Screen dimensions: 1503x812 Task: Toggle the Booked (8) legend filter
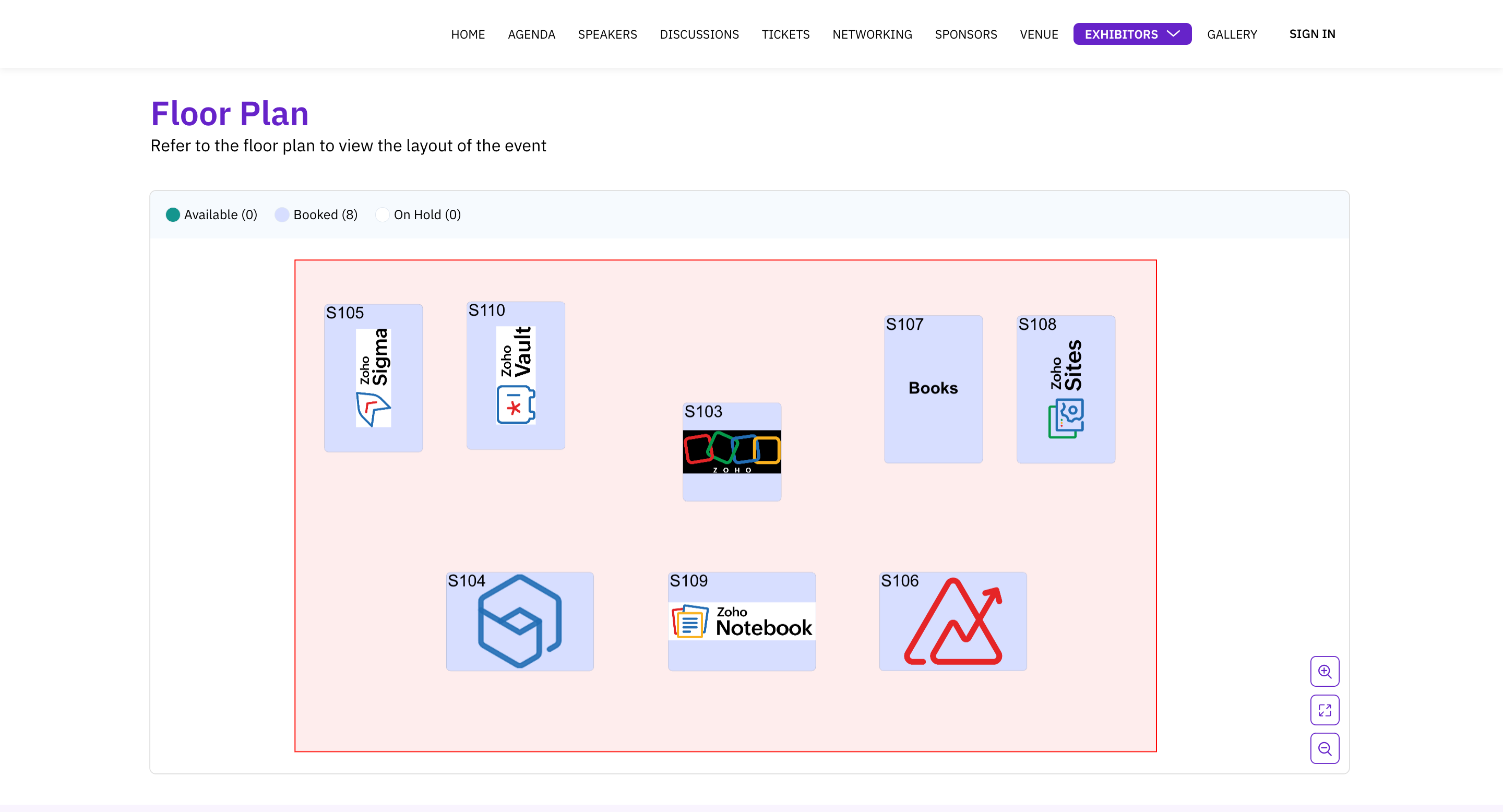point(325,214)
